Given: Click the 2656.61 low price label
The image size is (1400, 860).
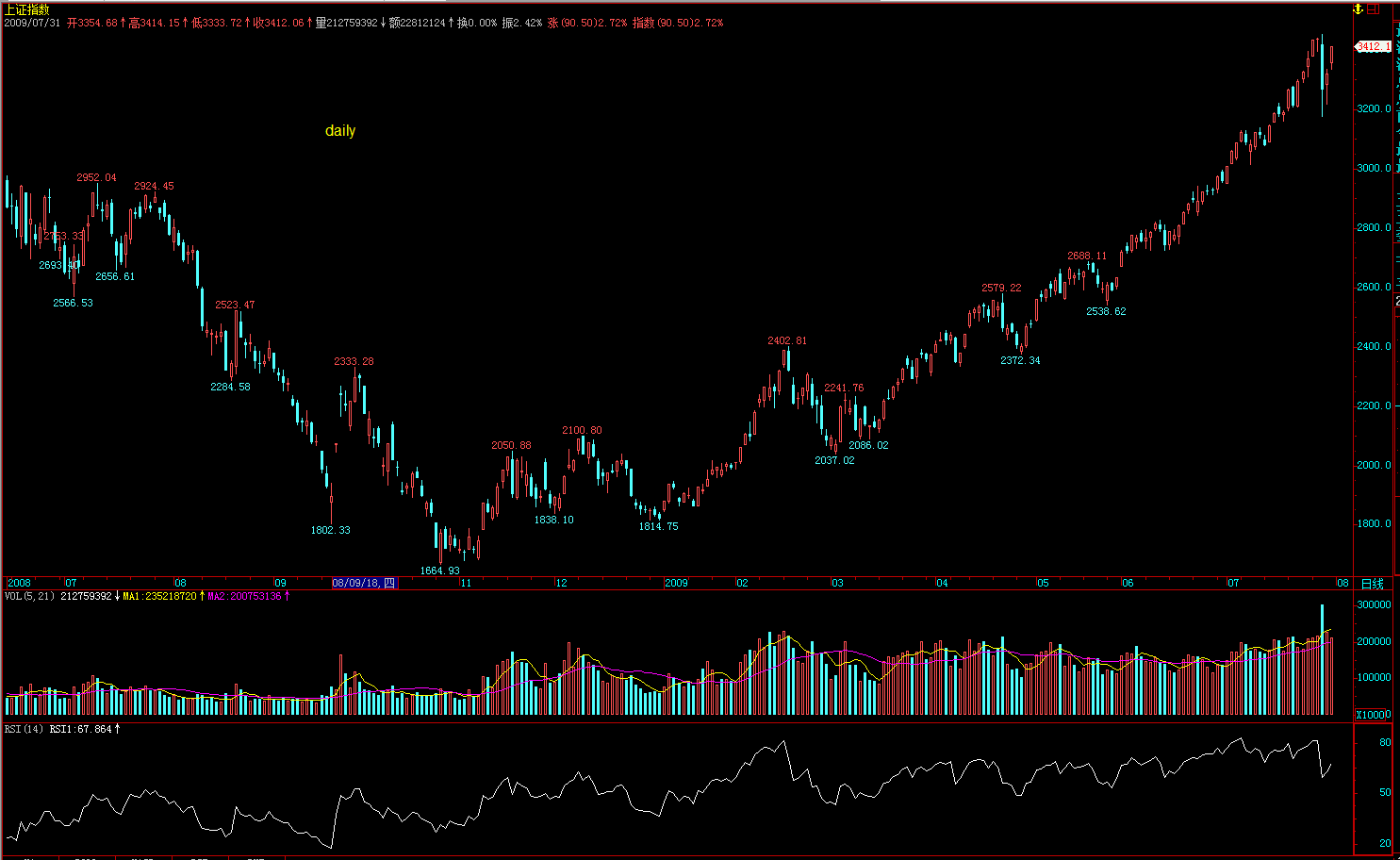Looking at the screenshot, I should click(x=115, y=276).
